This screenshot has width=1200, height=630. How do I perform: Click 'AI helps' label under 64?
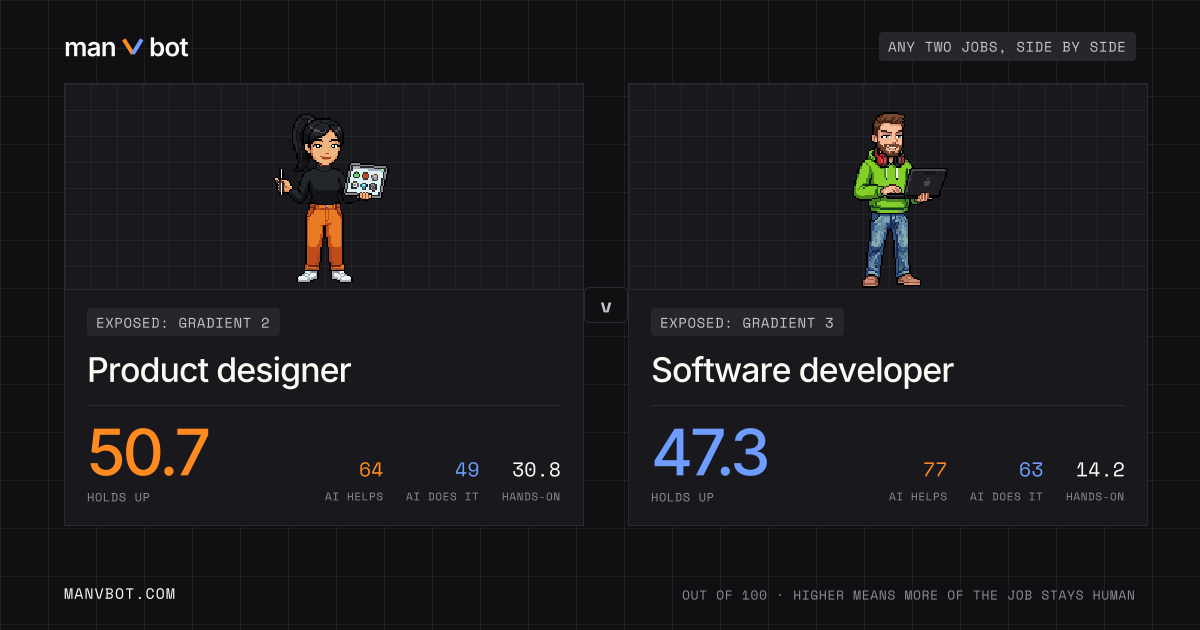point(354,497)
